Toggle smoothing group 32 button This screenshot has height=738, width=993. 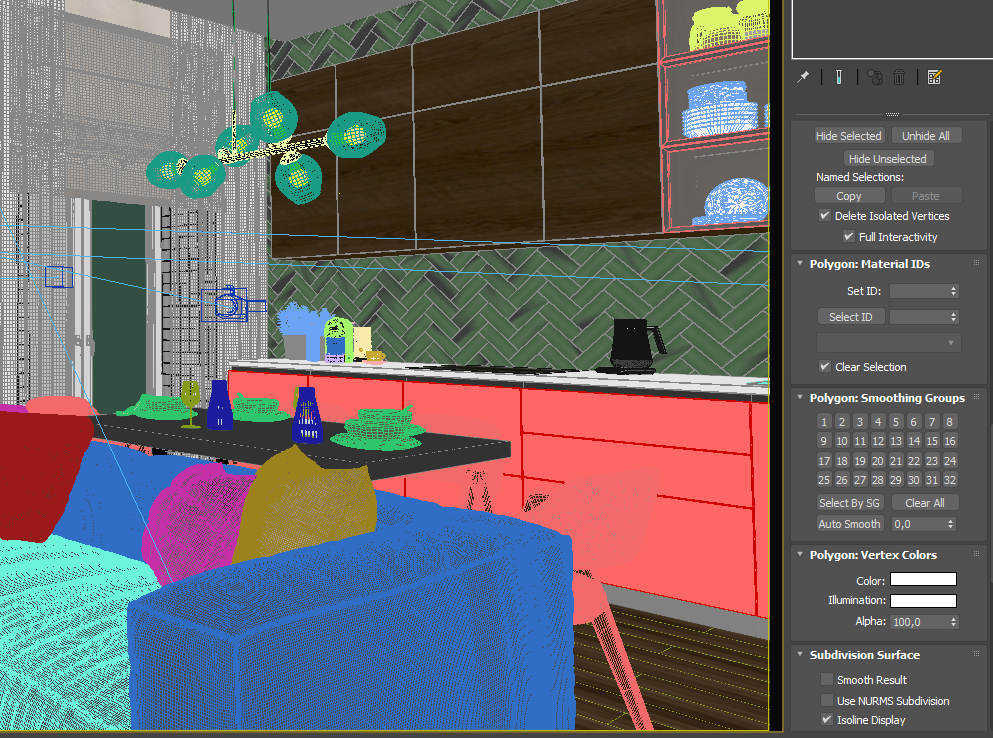949,480
